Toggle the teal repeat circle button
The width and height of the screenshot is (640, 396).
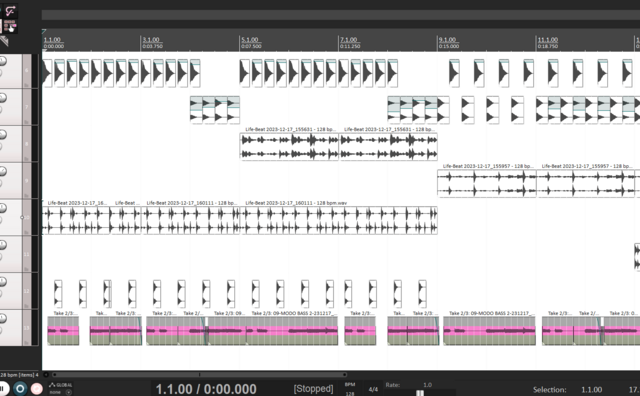[20, 388]
